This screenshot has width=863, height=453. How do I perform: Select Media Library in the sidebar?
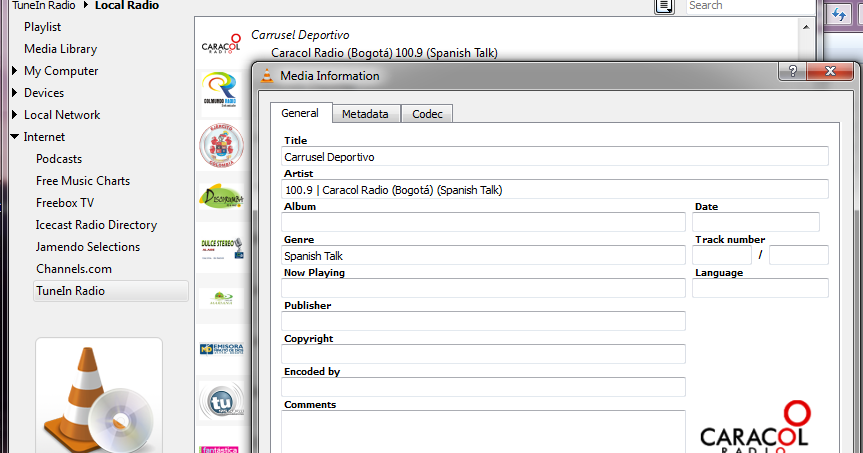(x=61, y=48)
